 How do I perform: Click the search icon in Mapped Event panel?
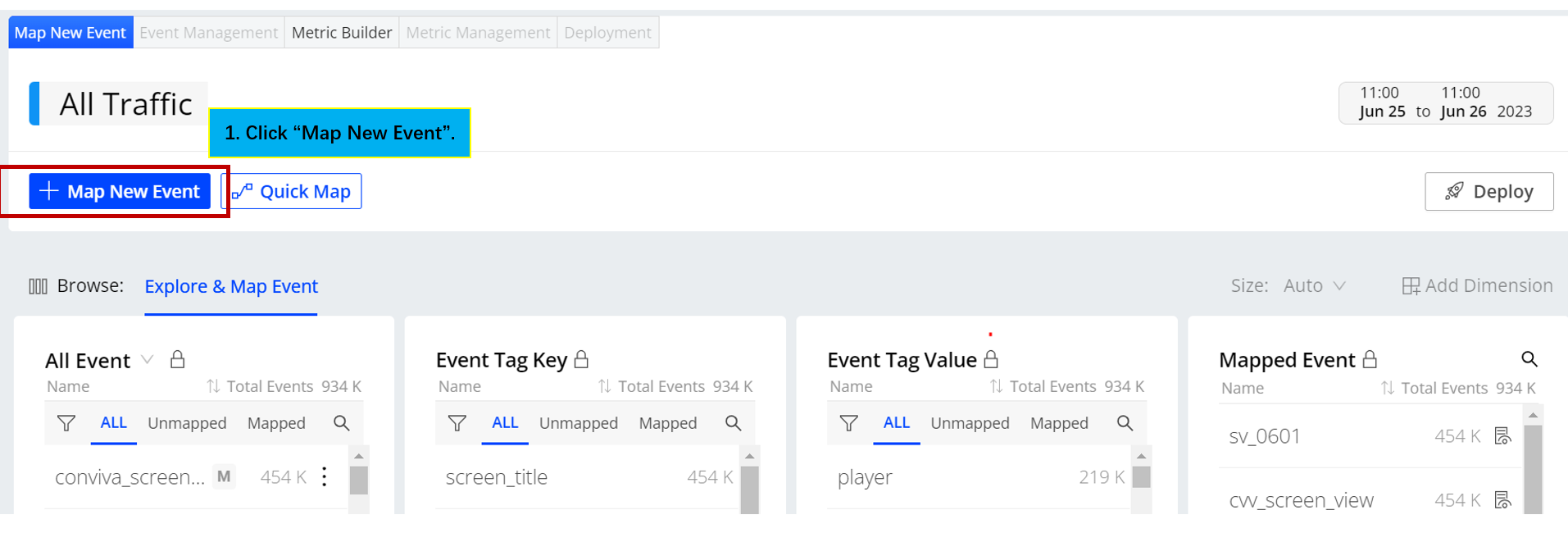click(1529, 359)
